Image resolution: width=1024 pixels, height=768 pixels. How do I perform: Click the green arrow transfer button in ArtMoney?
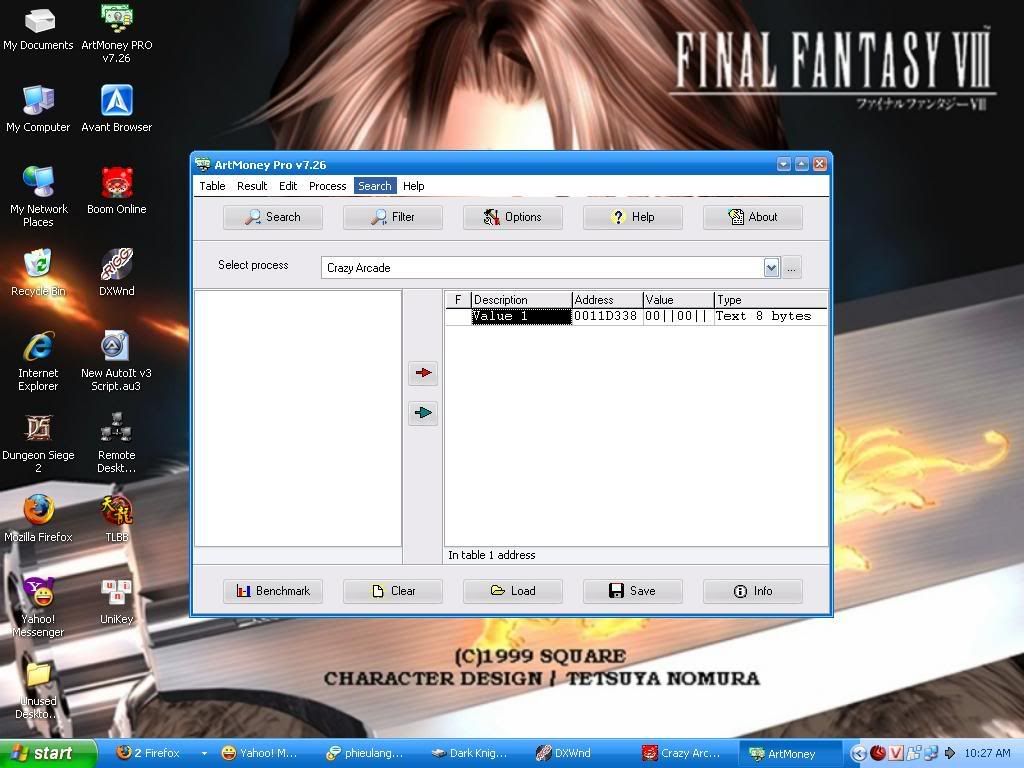[423, 413]
